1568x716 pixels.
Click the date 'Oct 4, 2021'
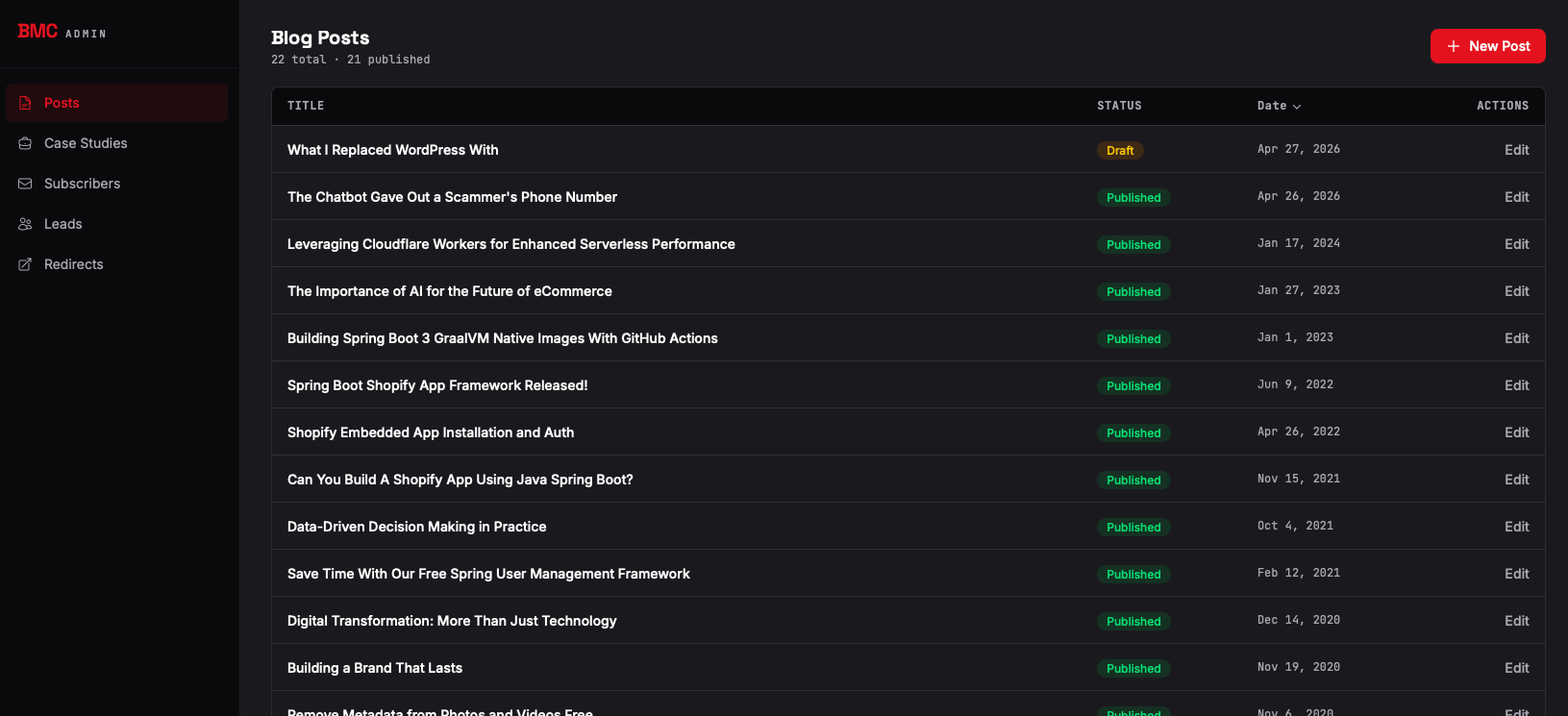1295,526
